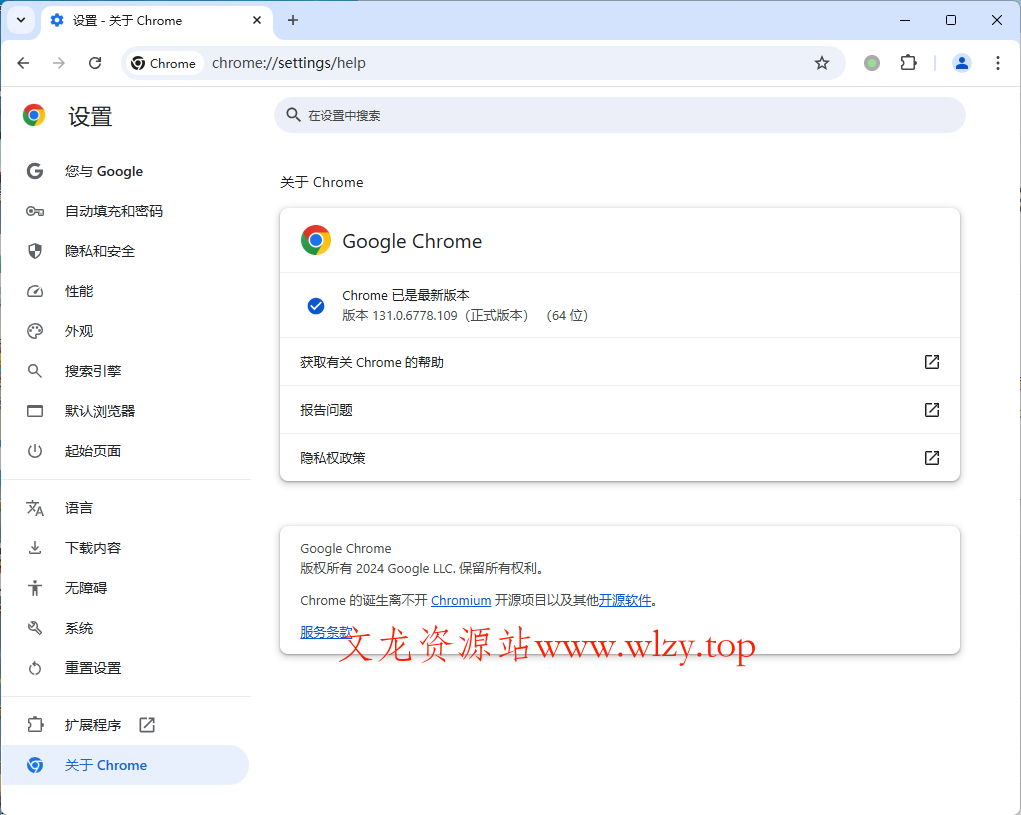This screenshot has width=1021, height=815.
Task: Click the 服务条款 link
Action: [x=325, y=631]
